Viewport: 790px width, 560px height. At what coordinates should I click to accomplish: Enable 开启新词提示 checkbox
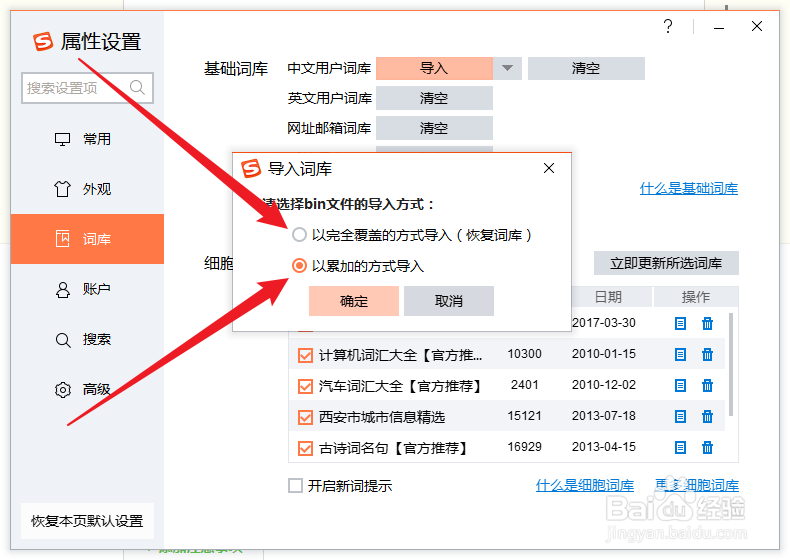(295, 486)
